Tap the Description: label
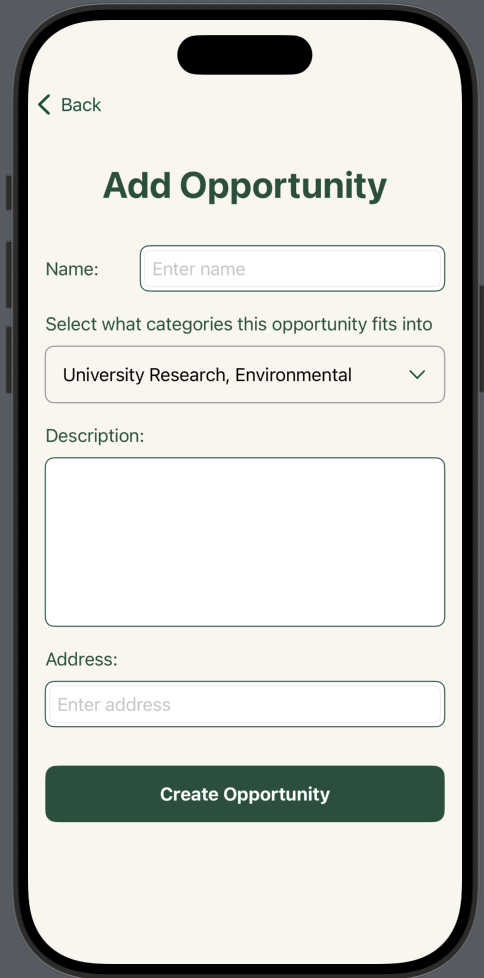 point(95,435)
